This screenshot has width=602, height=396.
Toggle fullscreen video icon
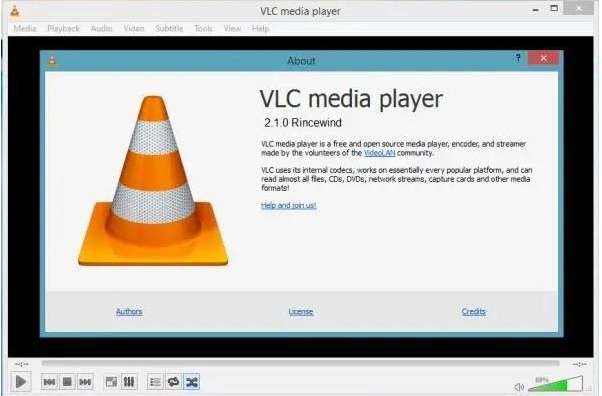point(111,382)
